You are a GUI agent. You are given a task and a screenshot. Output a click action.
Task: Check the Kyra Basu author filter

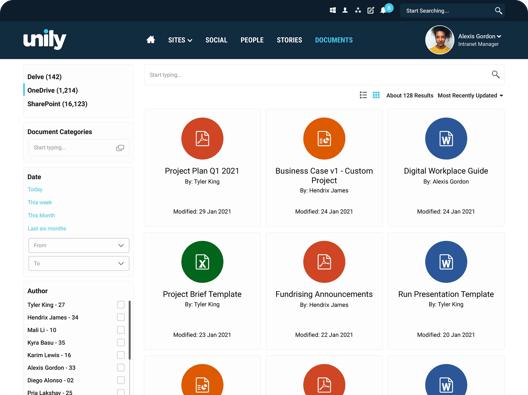tap(121, 342)
